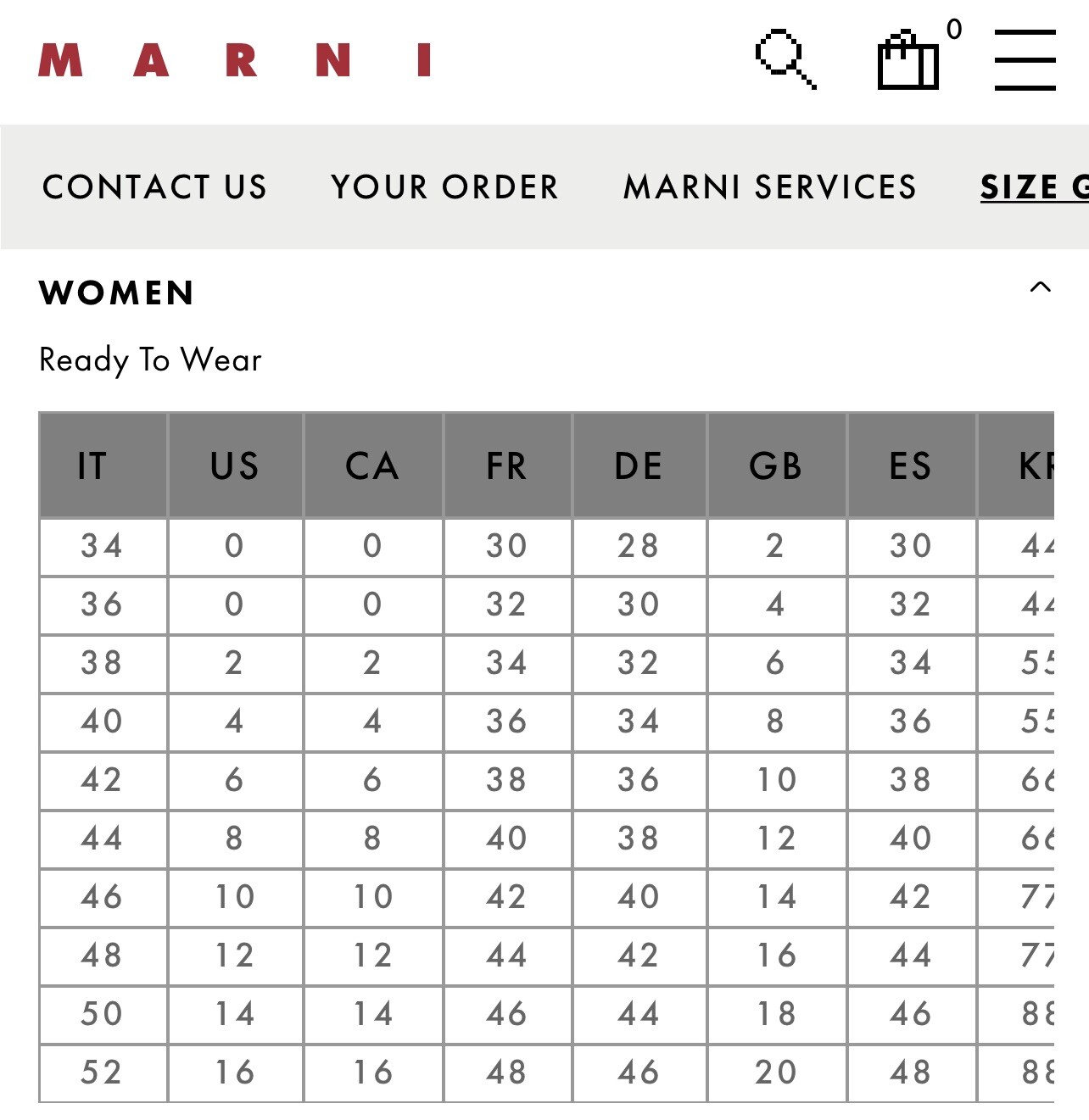Click the IT column header

coord(103,465)
